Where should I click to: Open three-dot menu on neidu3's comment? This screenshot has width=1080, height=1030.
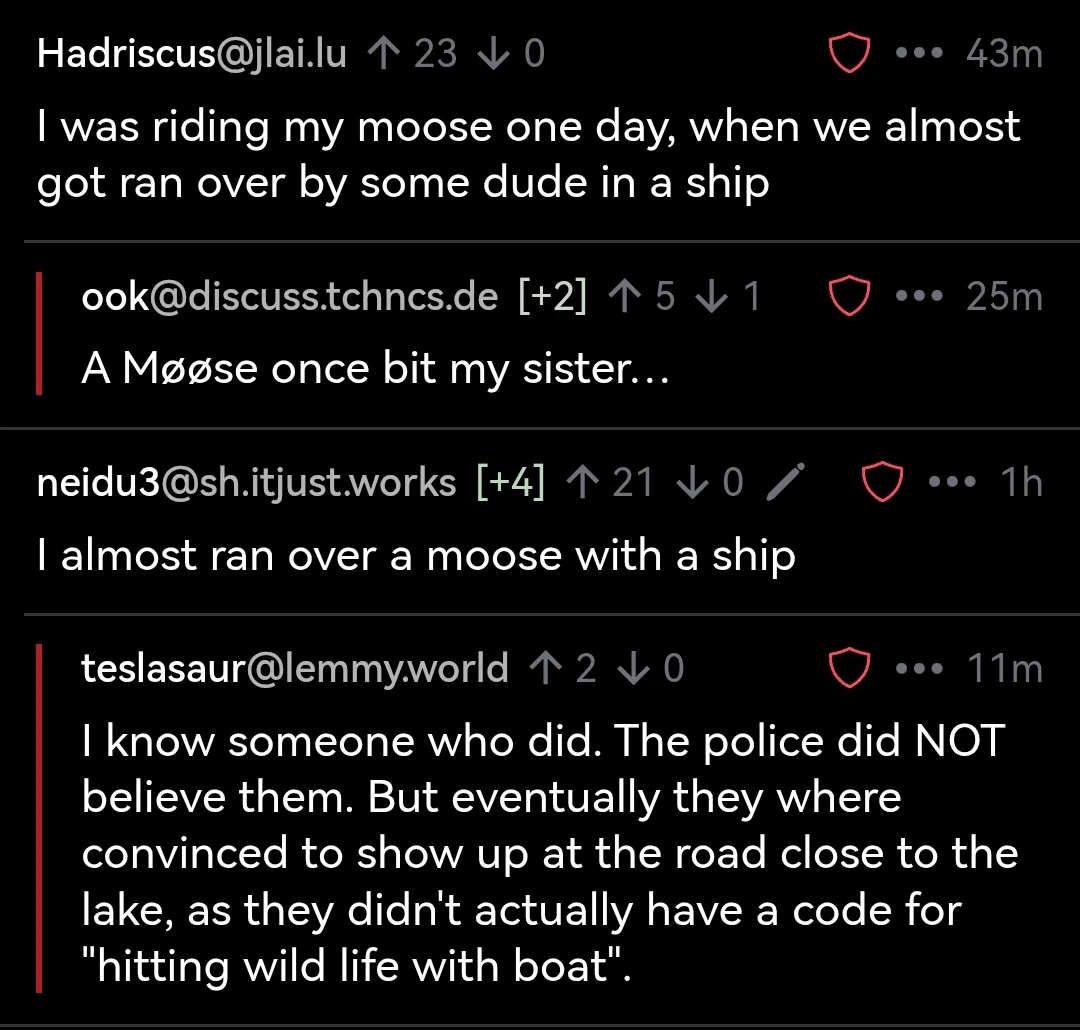pyautogui.click(x=951, y=483)
